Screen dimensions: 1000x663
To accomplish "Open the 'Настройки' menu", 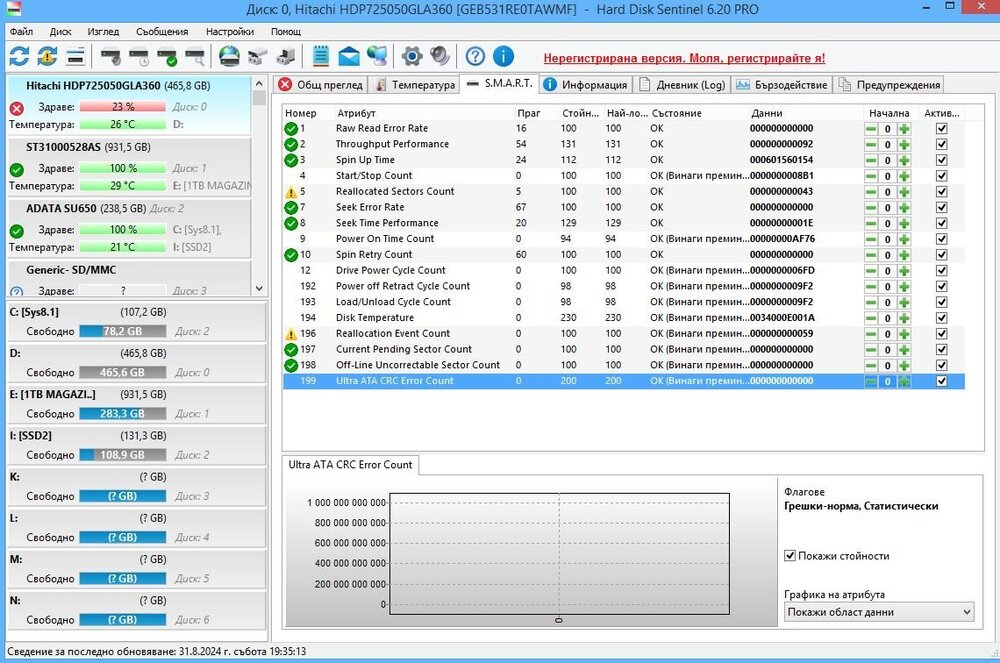I will (x=229, y=31).
